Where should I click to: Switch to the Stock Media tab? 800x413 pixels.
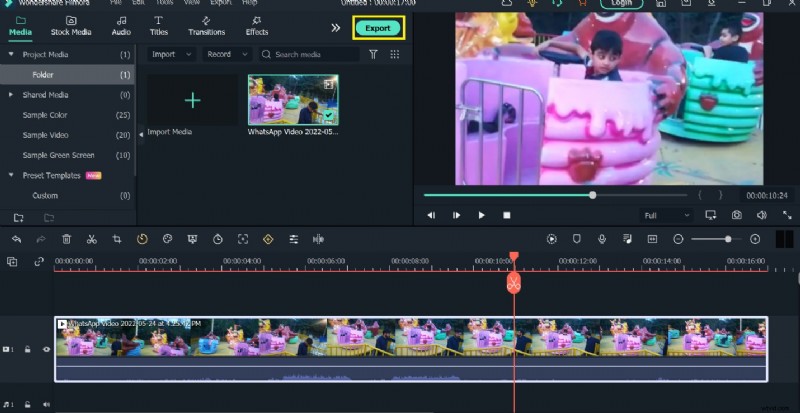pos(71,26)
